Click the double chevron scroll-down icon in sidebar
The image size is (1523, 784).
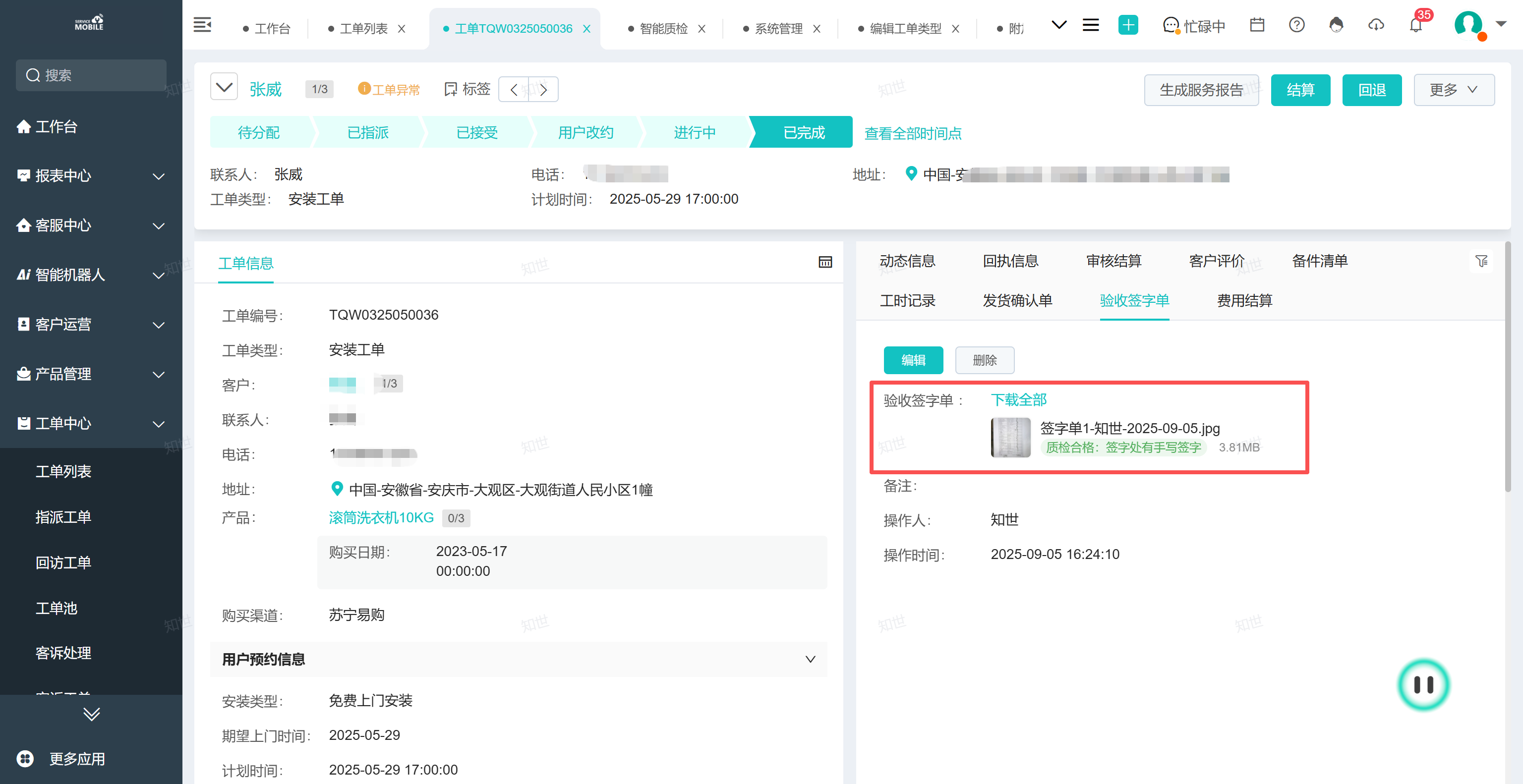pyautogui.click(x=91, y=714)
